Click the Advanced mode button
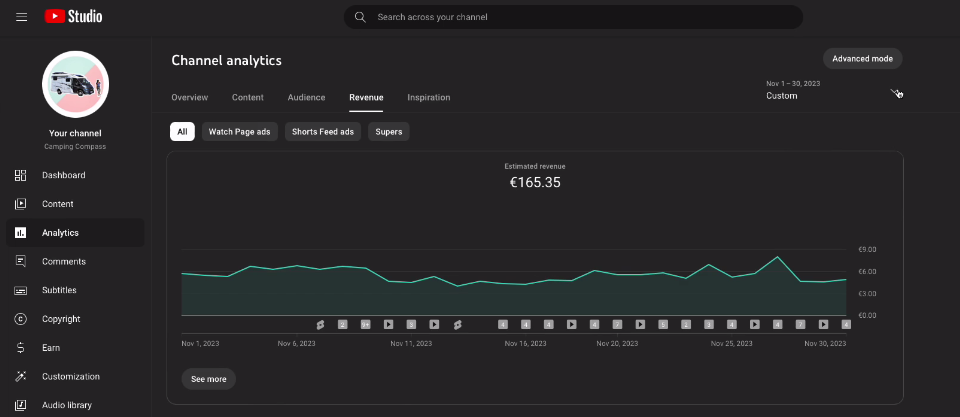960x417 pixels. (x=863, y=59)
